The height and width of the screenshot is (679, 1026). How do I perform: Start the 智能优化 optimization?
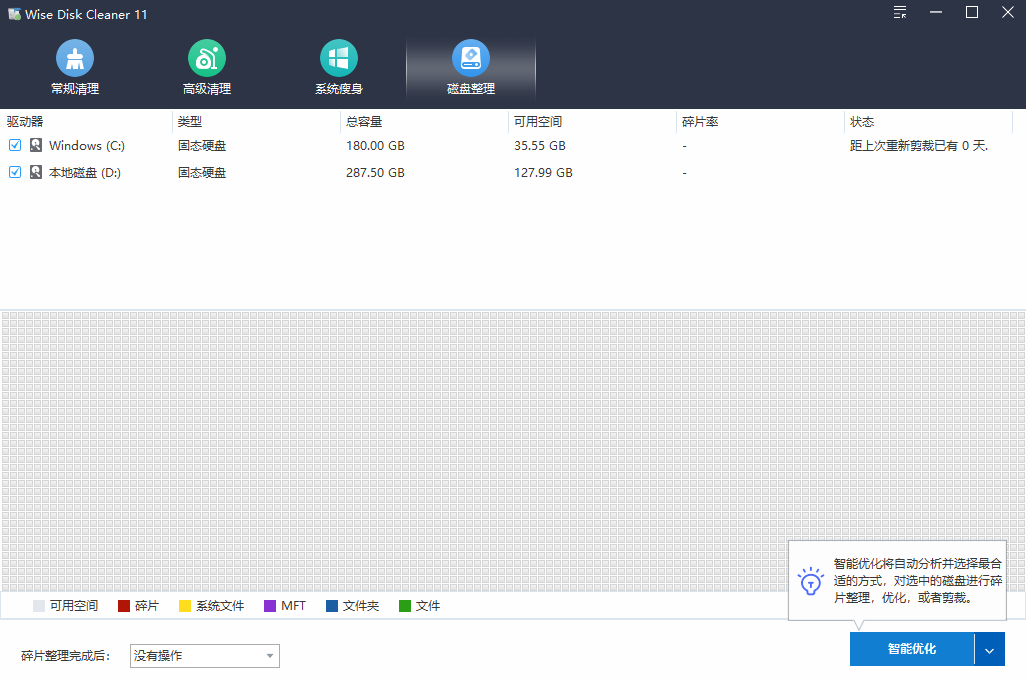(911, 650)
